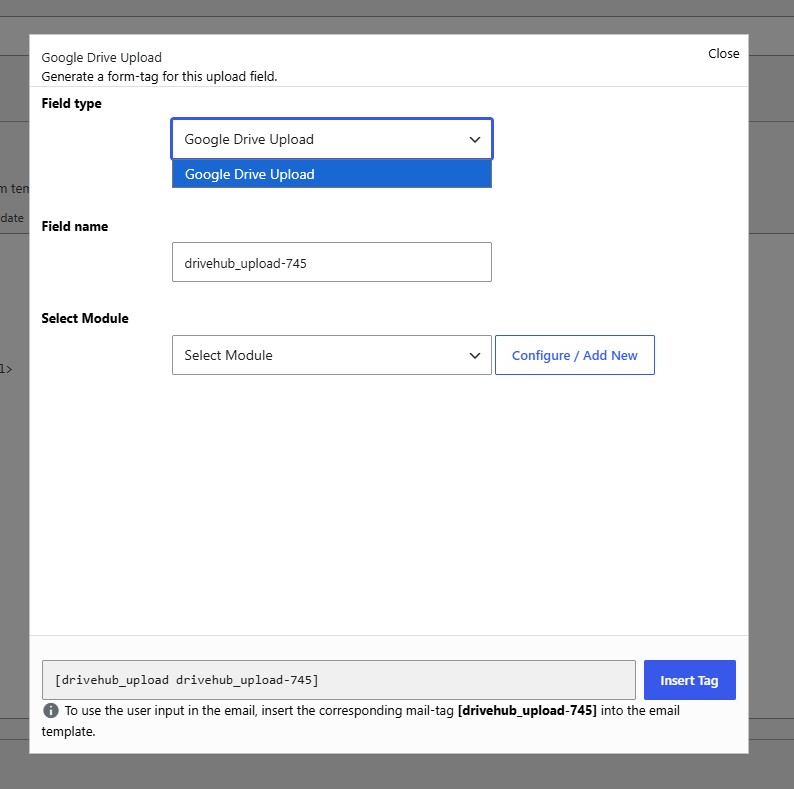Click the Select Module label
Image resolution: width=794 pixels, height=789 pixels.
(85, 319)
